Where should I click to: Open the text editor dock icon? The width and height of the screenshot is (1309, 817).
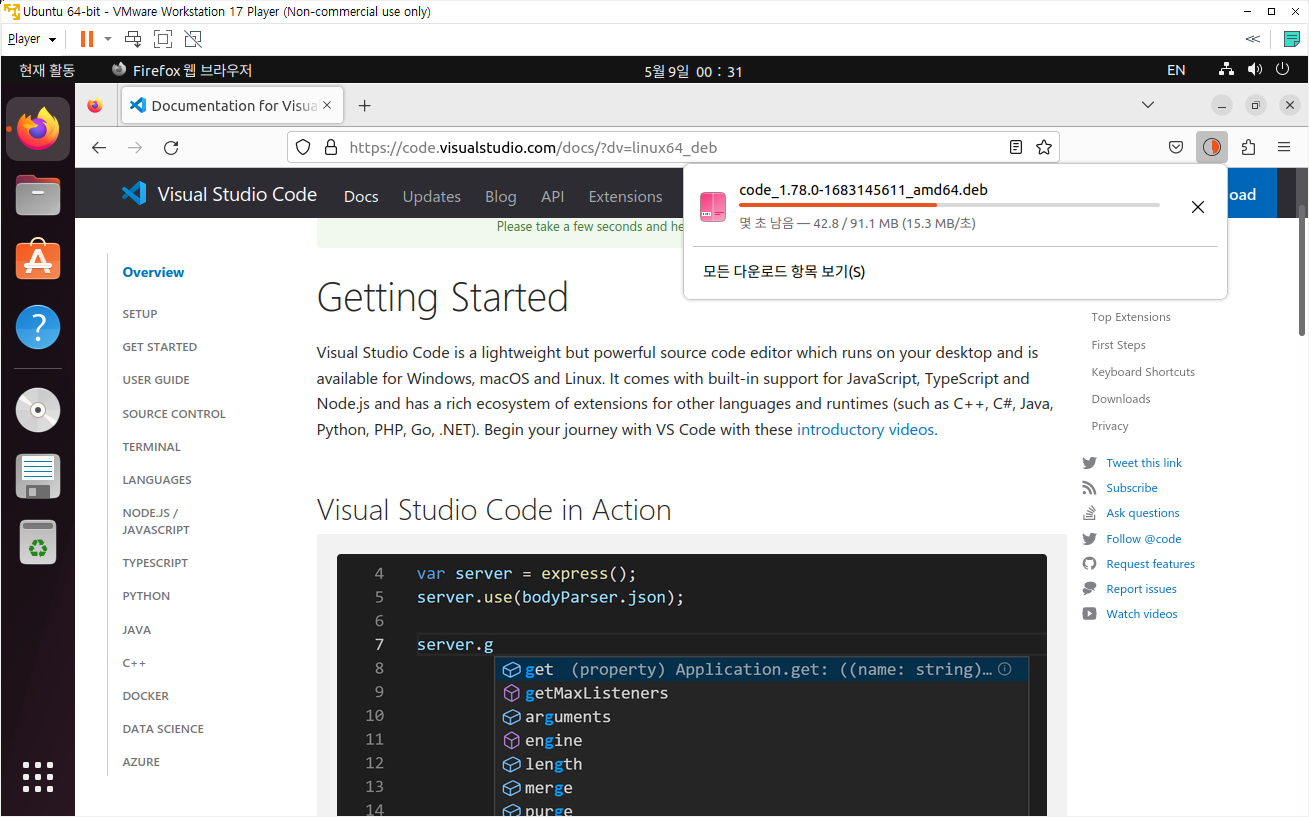(x=38, y=476)
